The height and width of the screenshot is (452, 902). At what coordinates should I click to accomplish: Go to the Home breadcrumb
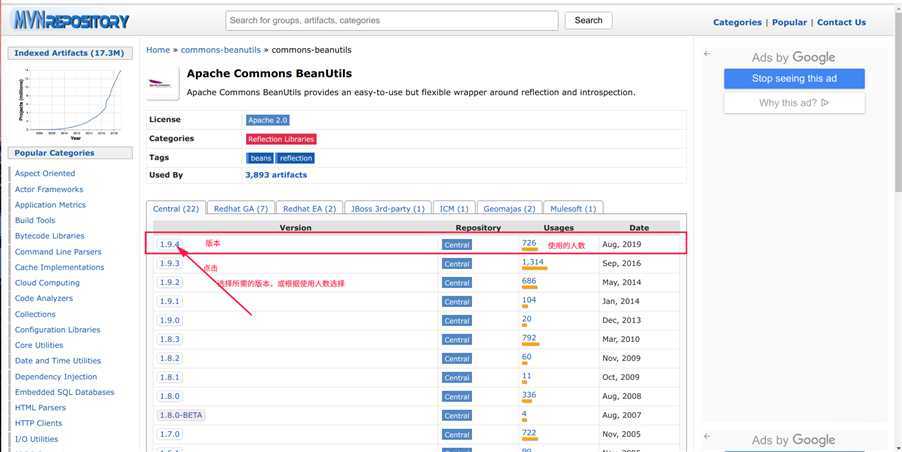click(x=158, y=50)
